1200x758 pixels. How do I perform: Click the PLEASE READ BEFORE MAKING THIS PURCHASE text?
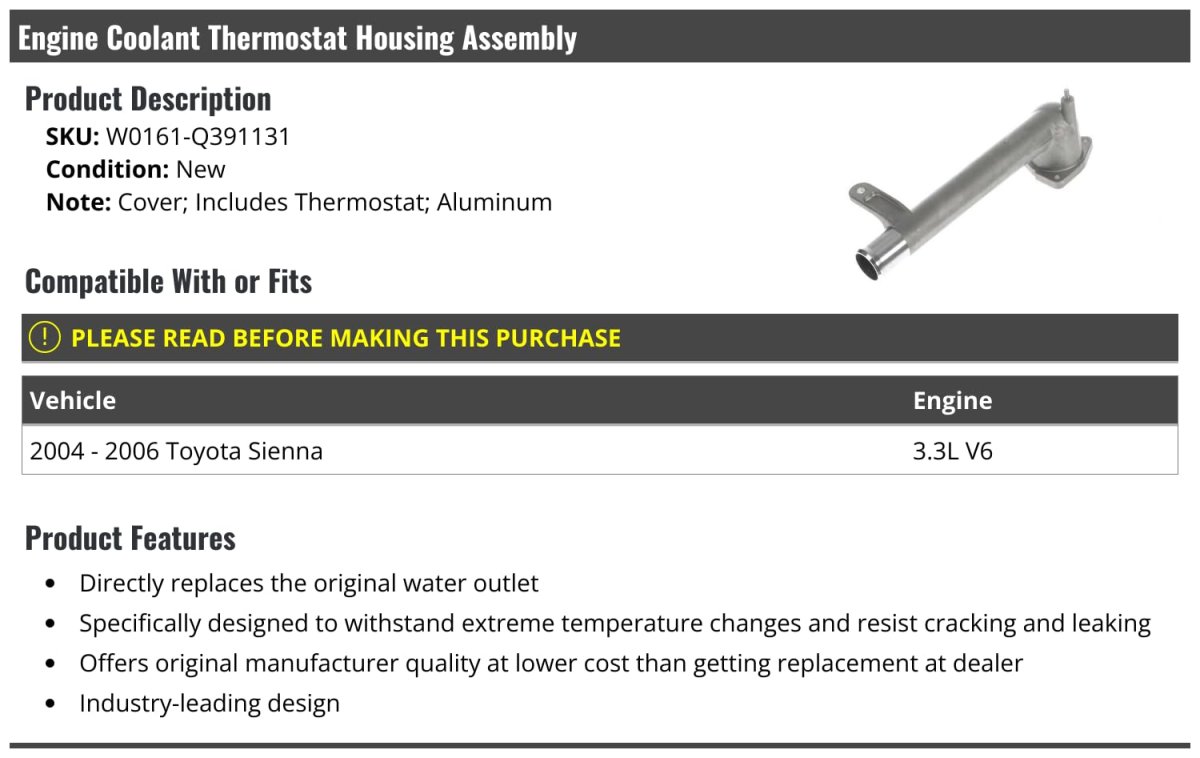click(x=346, y=338)
